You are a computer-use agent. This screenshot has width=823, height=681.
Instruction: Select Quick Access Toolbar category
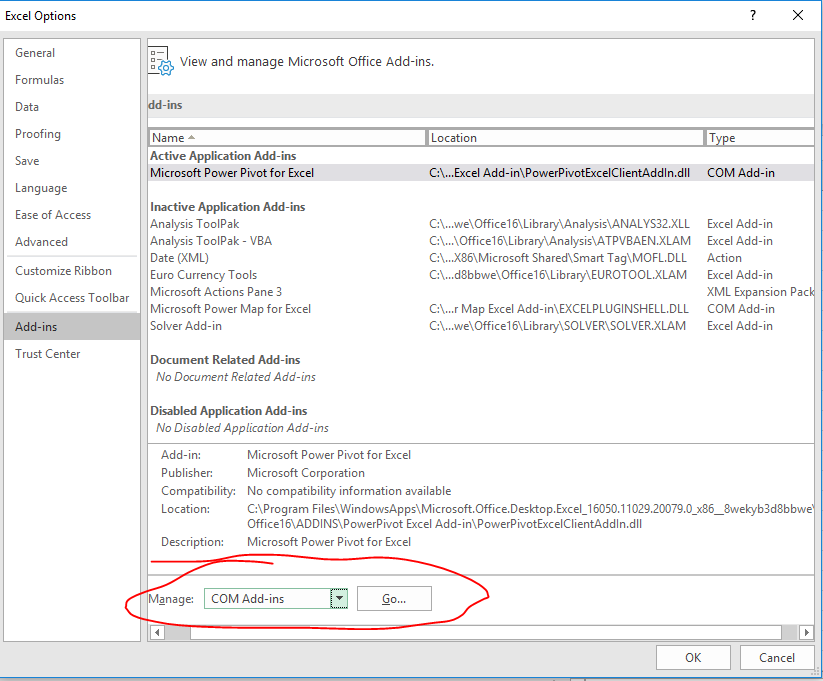[72, 298]
